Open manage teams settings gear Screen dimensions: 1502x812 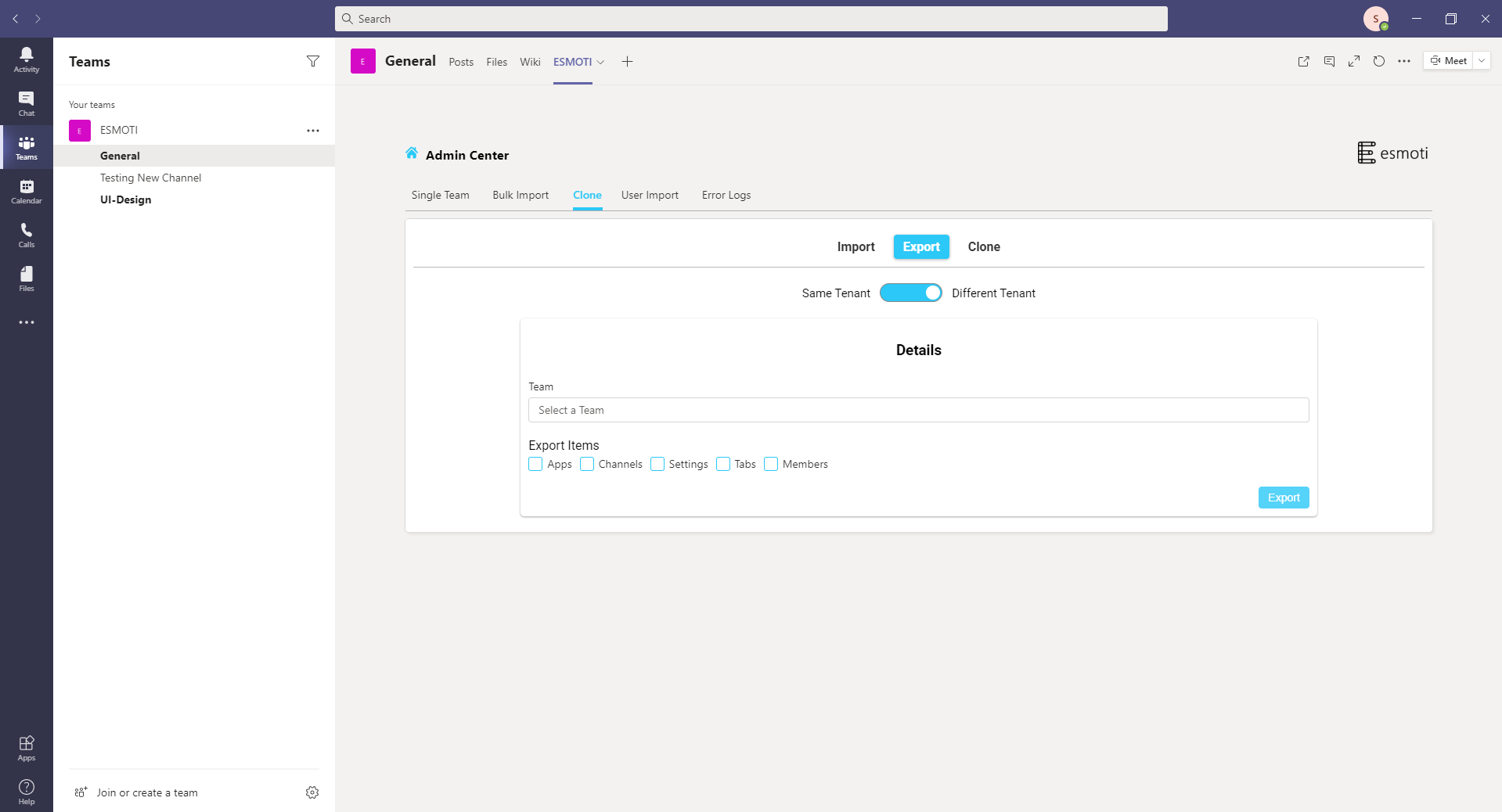click(x=312, y=792)
